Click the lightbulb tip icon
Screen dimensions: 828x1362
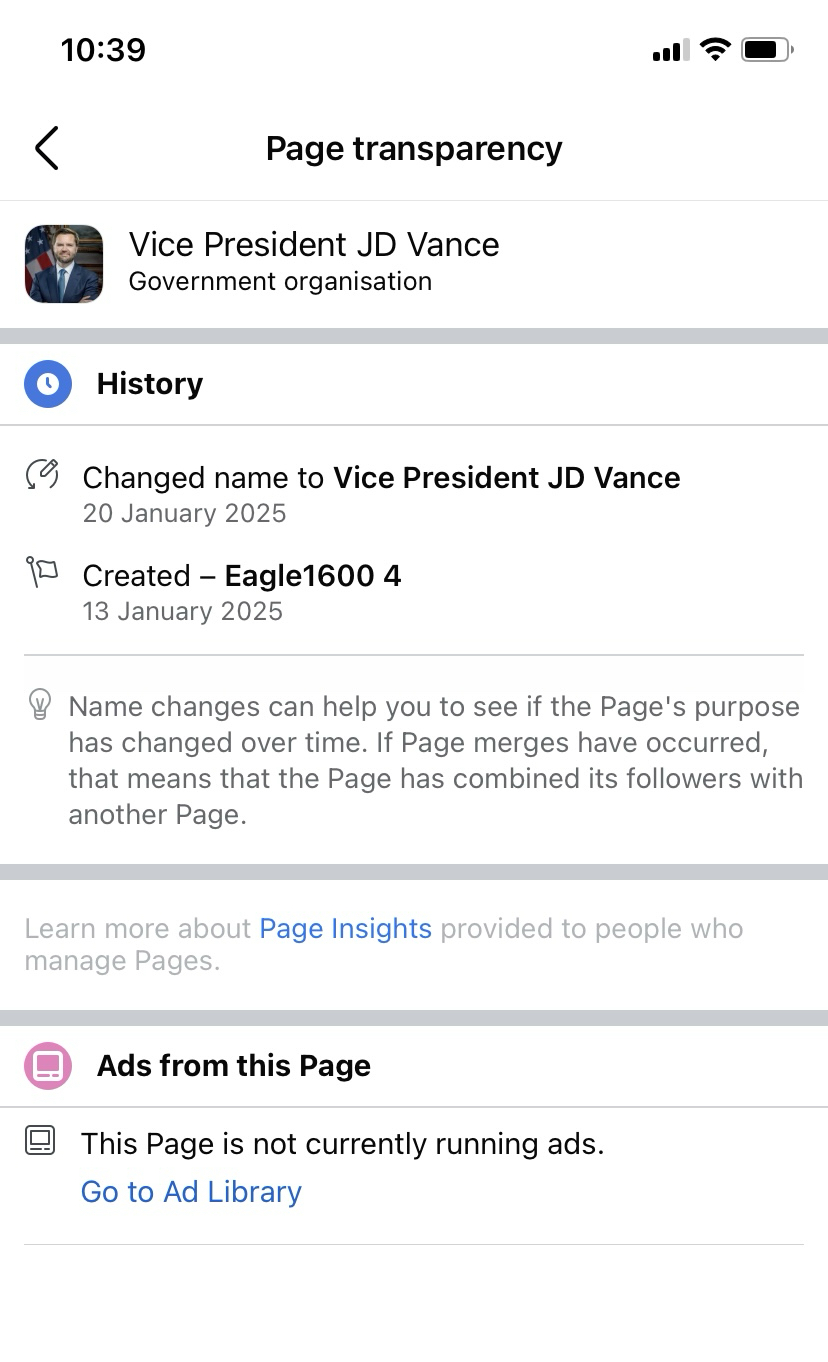[x=40, y=704]
